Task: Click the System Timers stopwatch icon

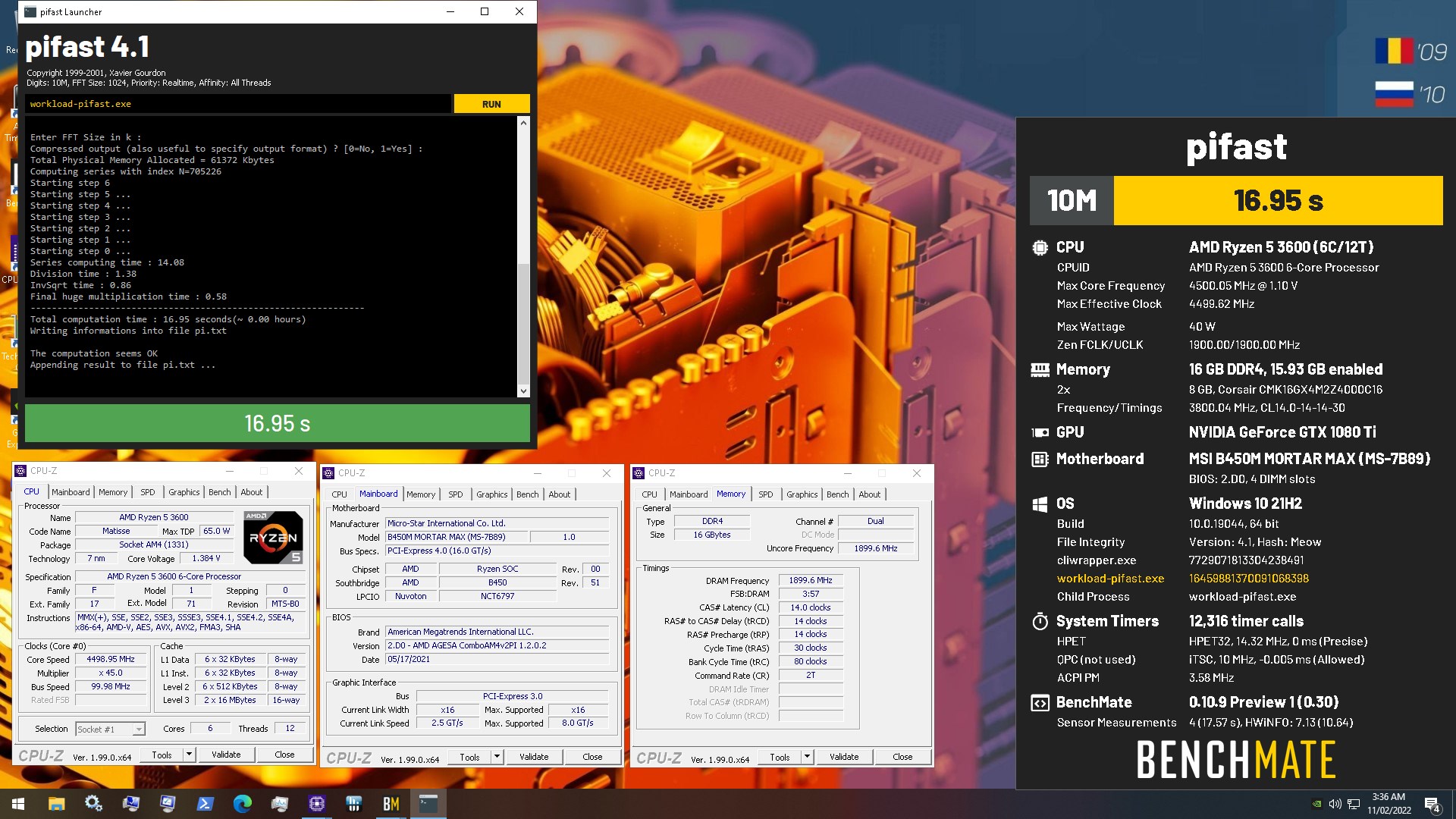Action: coord(1040,621)
